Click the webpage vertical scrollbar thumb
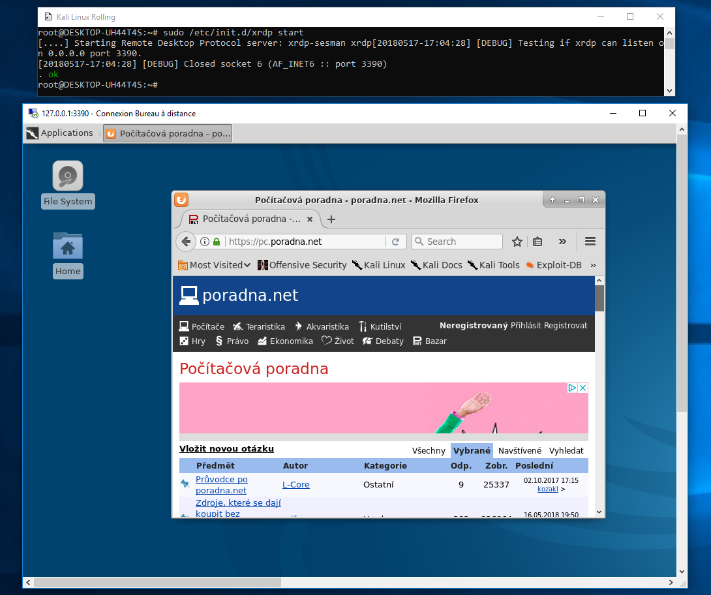 point(599,298)
